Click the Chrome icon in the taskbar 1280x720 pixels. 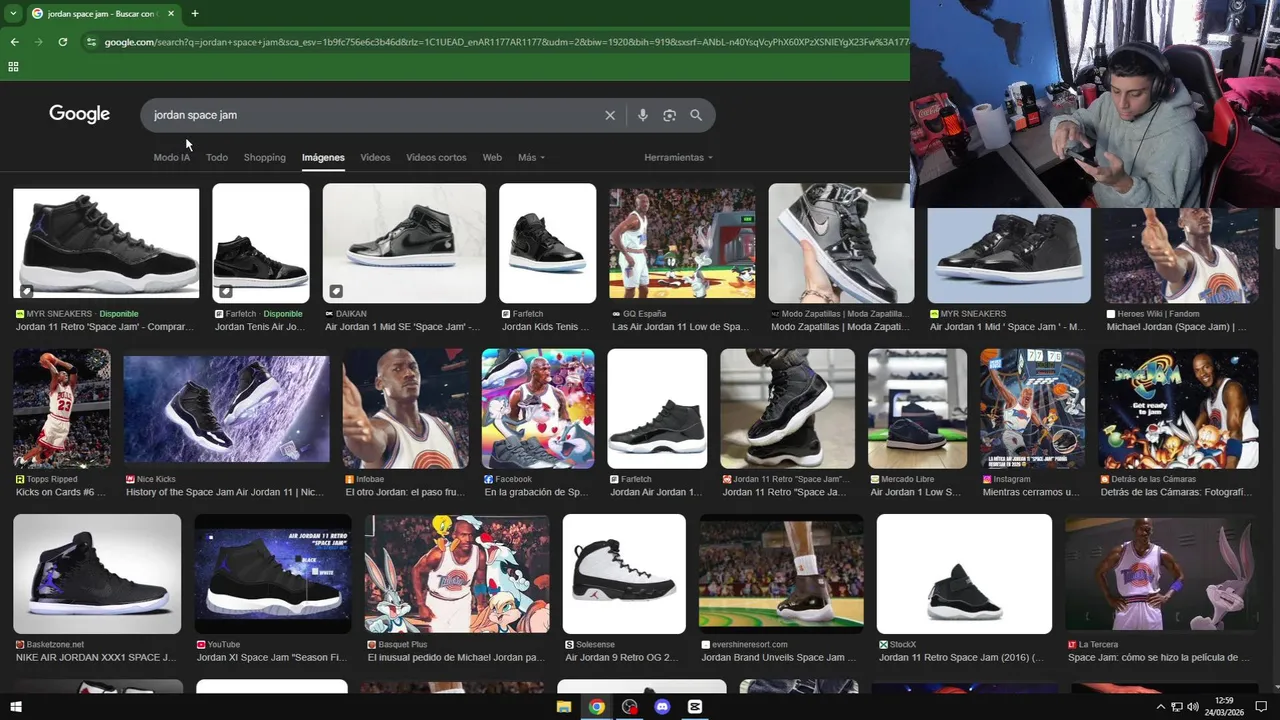click(597, 707)
